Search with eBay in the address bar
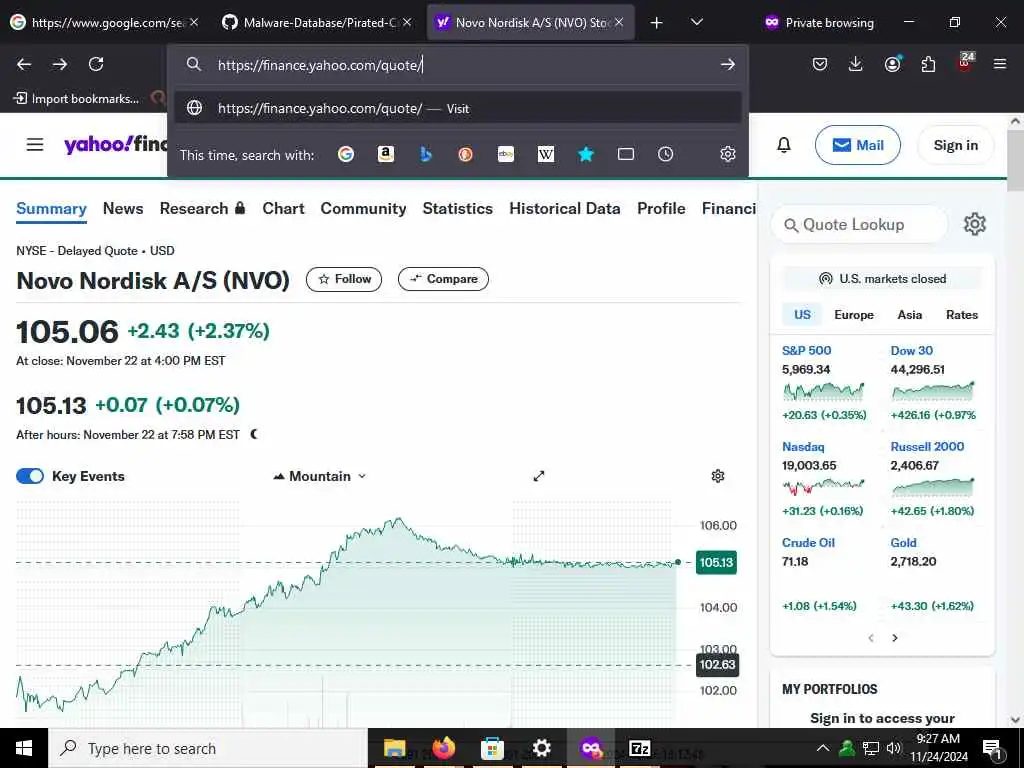1024x768 pixels. [x=505, y=154]
